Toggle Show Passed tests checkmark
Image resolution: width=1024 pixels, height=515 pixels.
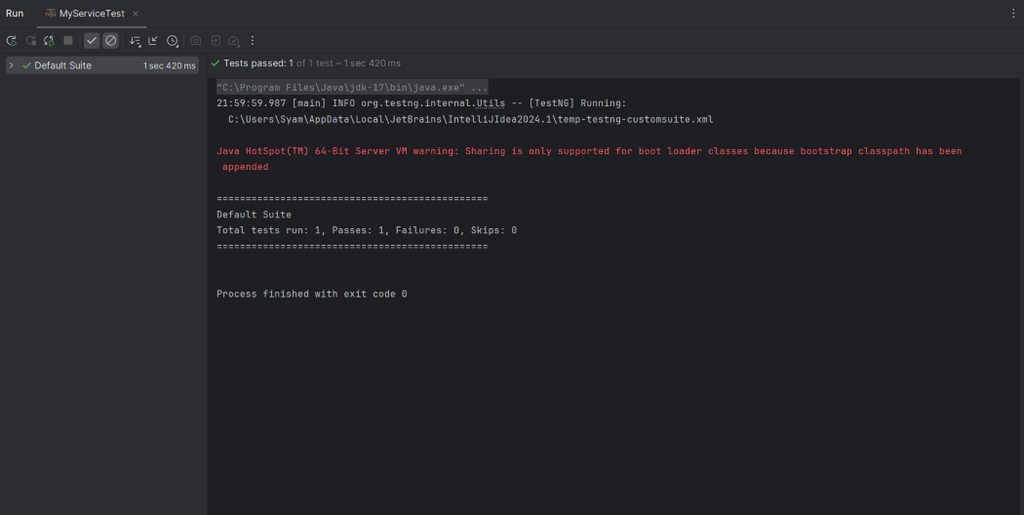(x=92, y=41)
